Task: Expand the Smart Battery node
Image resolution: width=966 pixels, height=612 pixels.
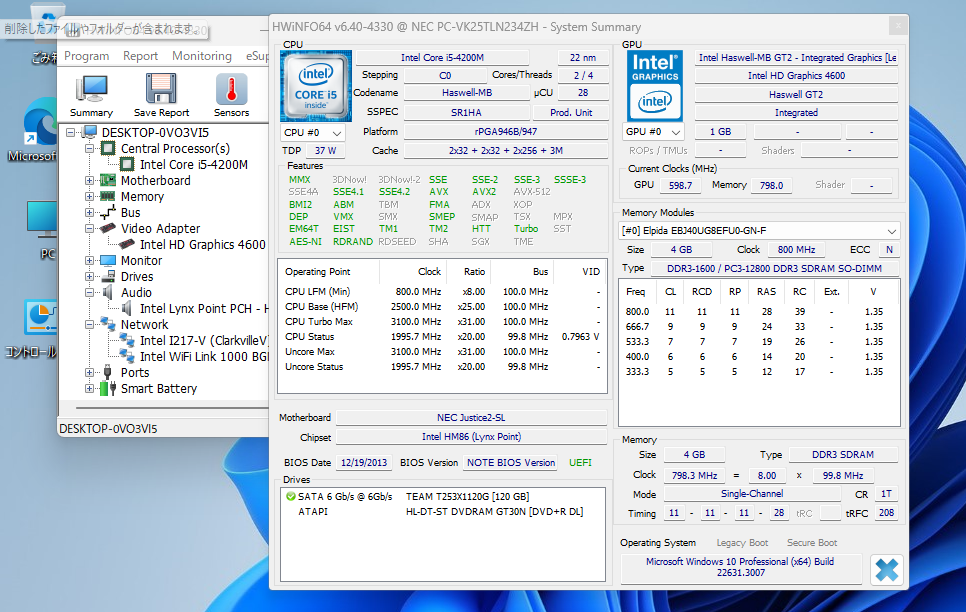Action: point(89,388)
